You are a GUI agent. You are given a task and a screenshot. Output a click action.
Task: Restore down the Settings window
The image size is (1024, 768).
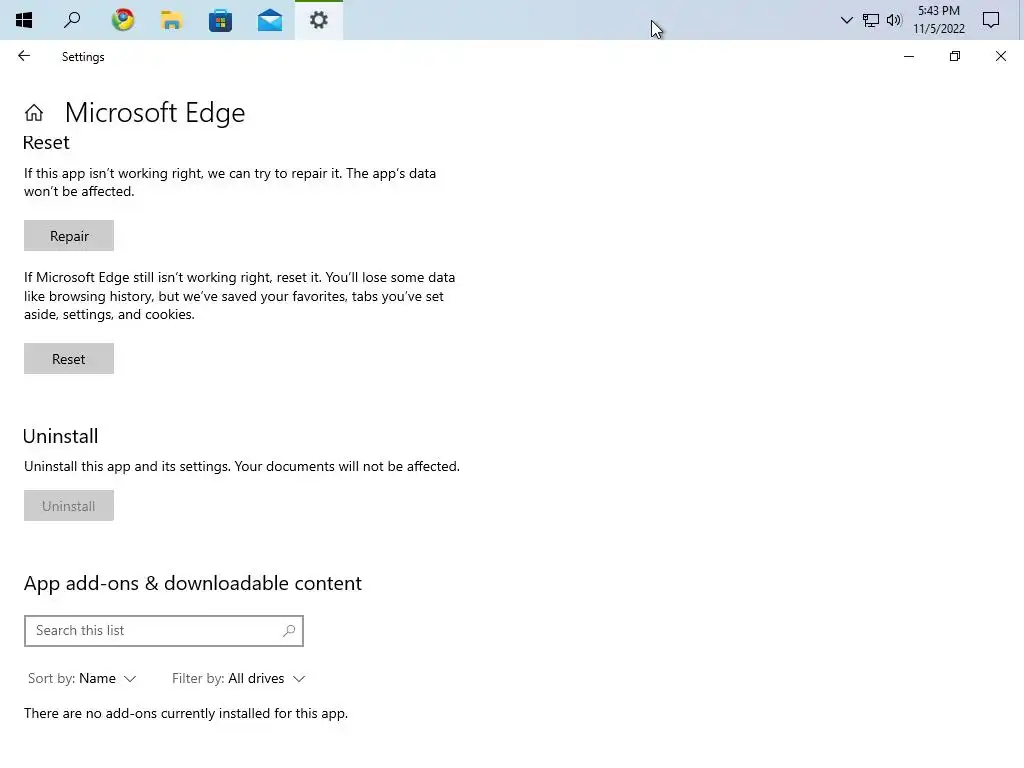click(x=955, y=56)
